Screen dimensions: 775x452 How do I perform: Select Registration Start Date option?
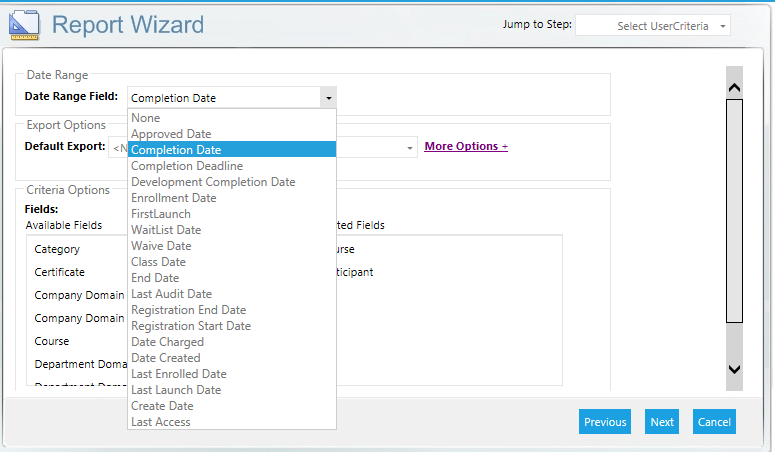pyautogui.click(x=191, y=326)
